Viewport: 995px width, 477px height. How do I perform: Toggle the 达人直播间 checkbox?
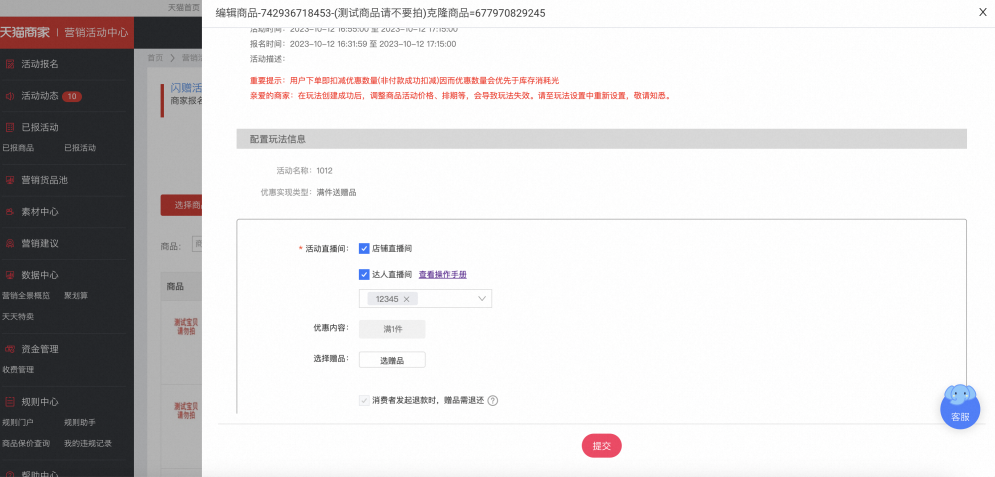[x=364, y=275]
